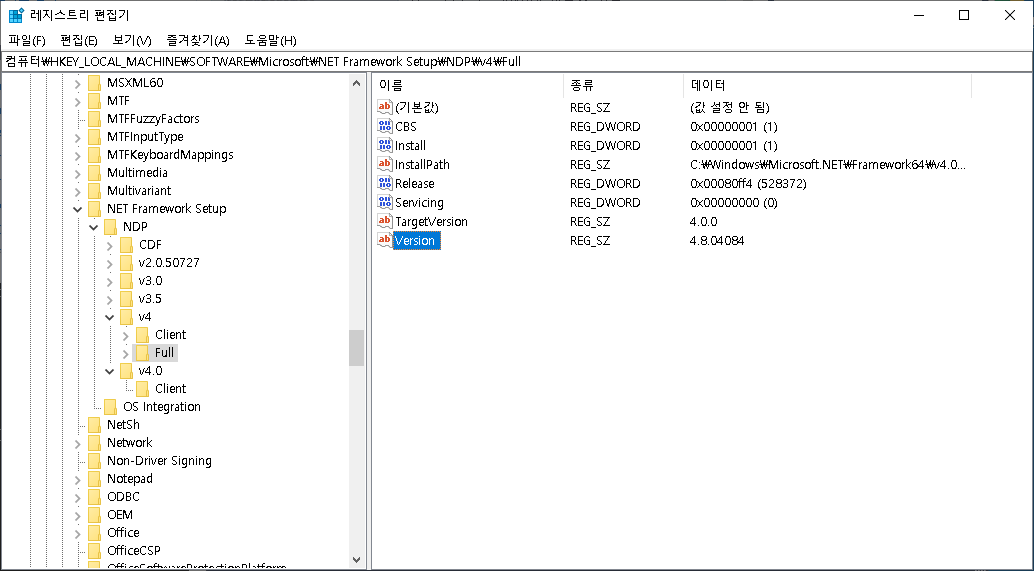Image resolution: width=1034 pixels, height=571 pixels.
Task: Select the TargetVersion value name
Action: pos(431,222)
